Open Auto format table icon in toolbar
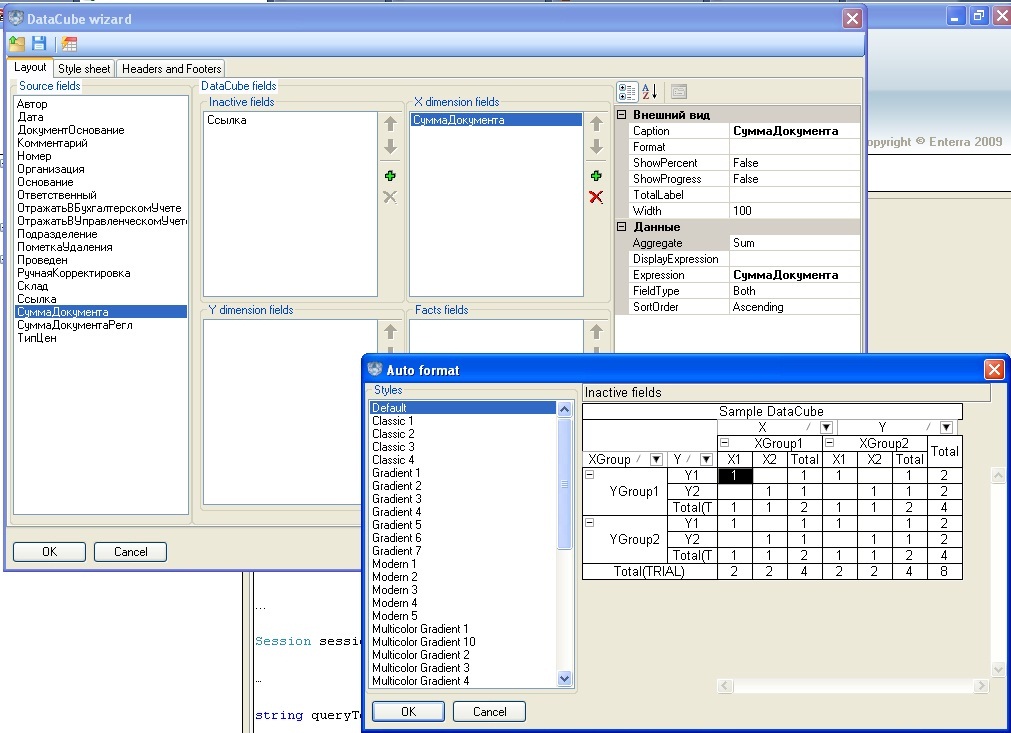Screen dimensions: 1011x733 [69, 43]
